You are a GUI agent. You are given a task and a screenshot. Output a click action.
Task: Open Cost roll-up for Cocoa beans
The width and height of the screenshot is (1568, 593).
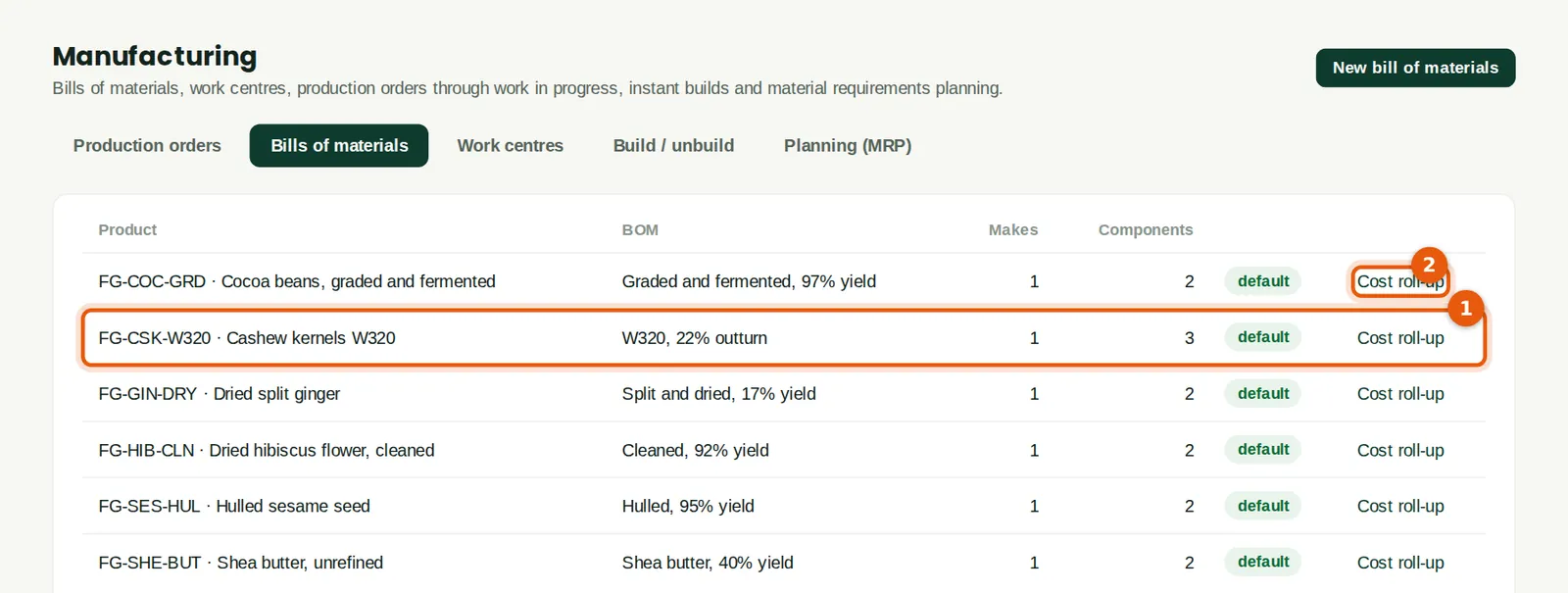tap(1399, 281)
